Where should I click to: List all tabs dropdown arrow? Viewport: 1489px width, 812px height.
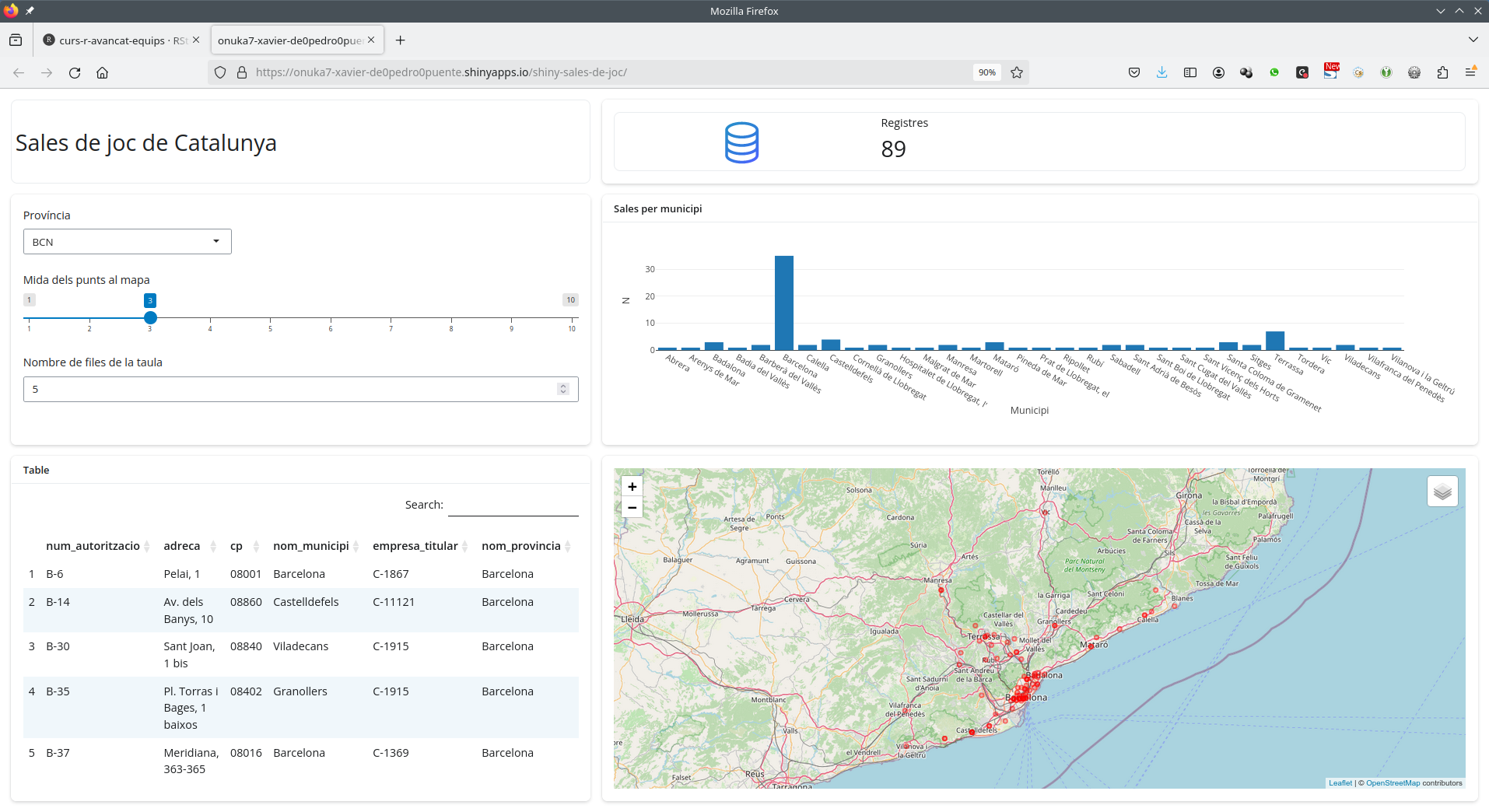pos(1473,40)
